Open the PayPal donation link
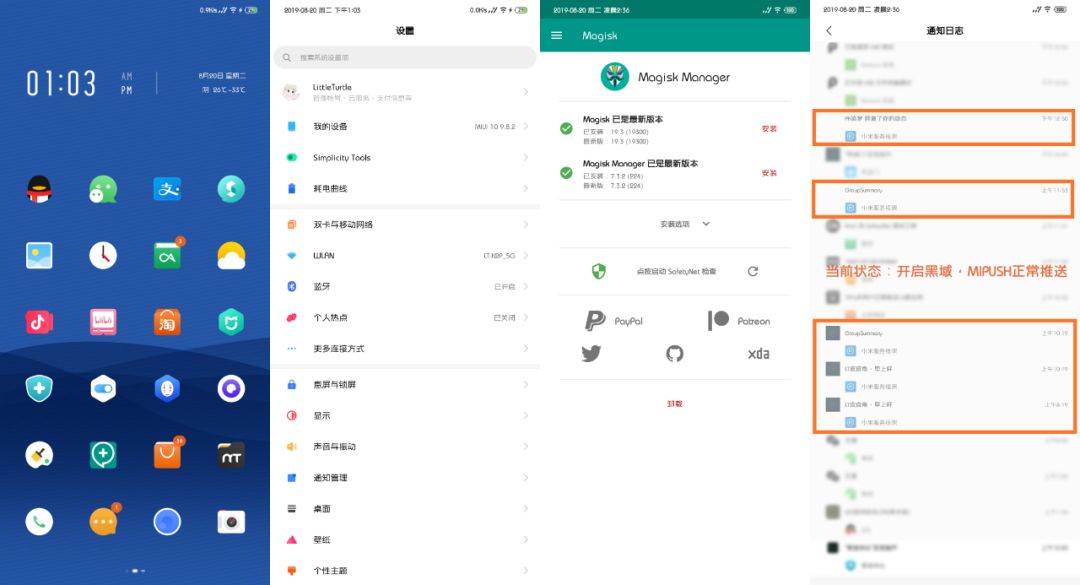1080x585 pixels. [614, 321]
